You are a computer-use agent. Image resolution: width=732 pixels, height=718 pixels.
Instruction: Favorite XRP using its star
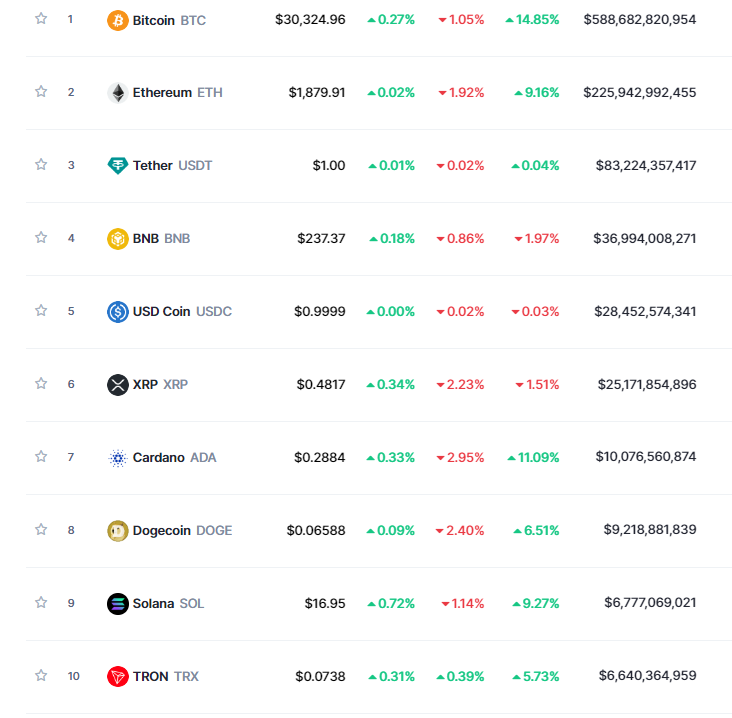[41, 384]
